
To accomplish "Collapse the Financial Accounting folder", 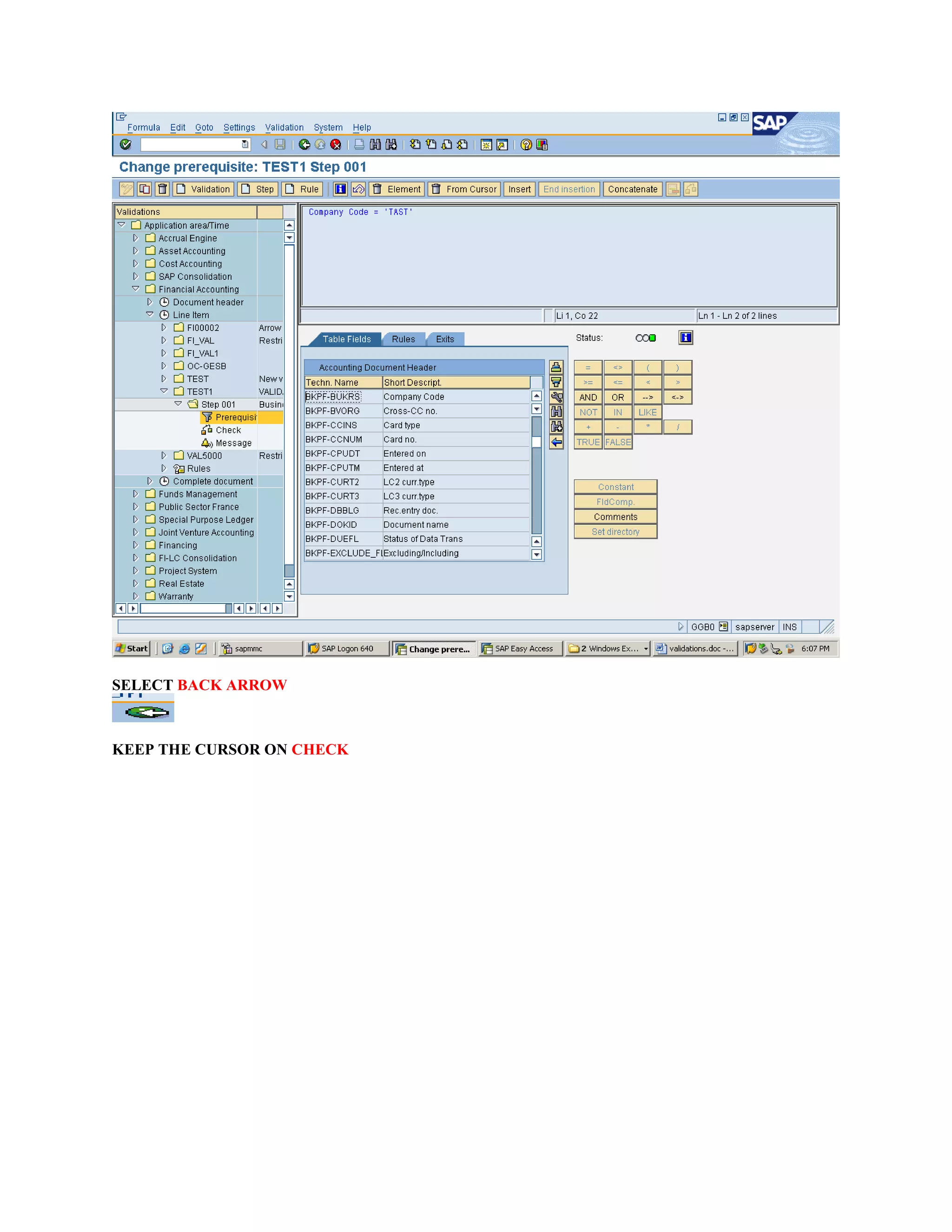I will pyautogui.click(x=135, y=289).
